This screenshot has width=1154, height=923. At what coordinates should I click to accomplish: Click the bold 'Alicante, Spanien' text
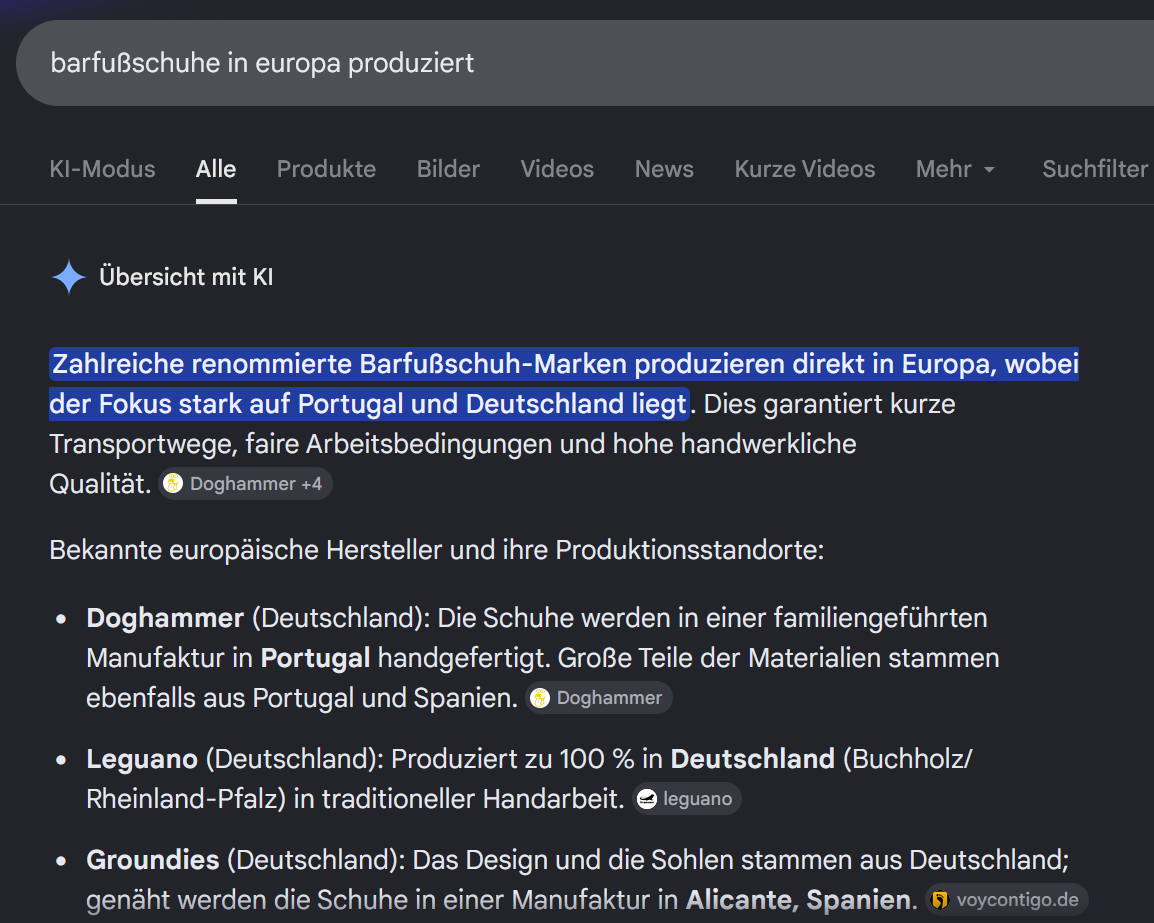click(798, 899)
